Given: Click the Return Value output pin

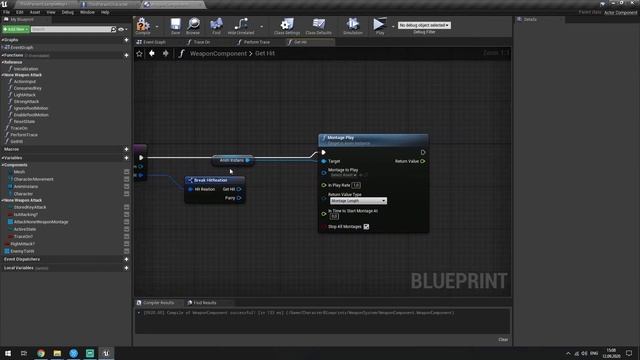Looking at the screenshot, I should (x=423, y=161).
